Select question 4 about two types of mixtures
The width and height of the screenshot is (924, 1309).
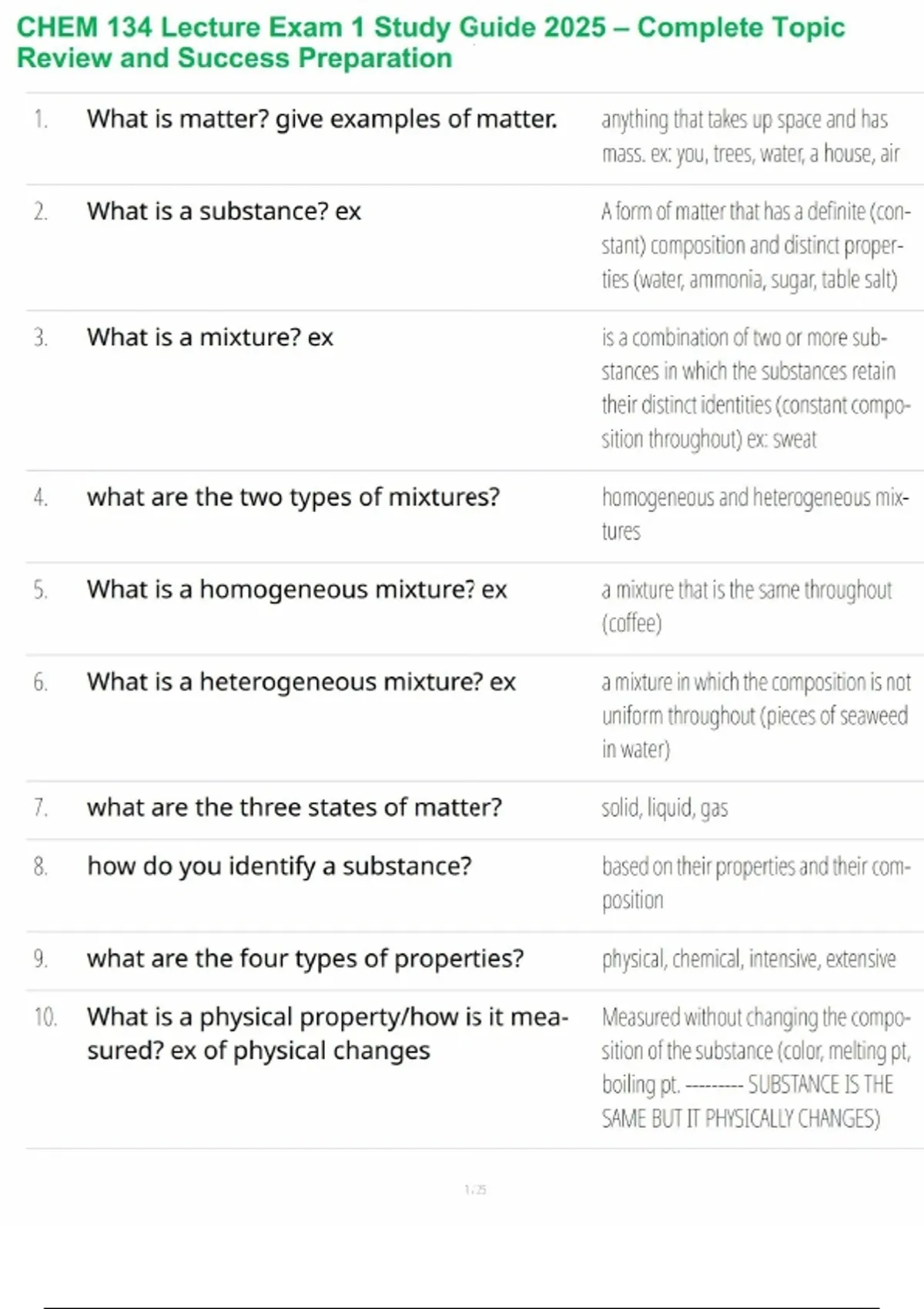pos(293,497)
